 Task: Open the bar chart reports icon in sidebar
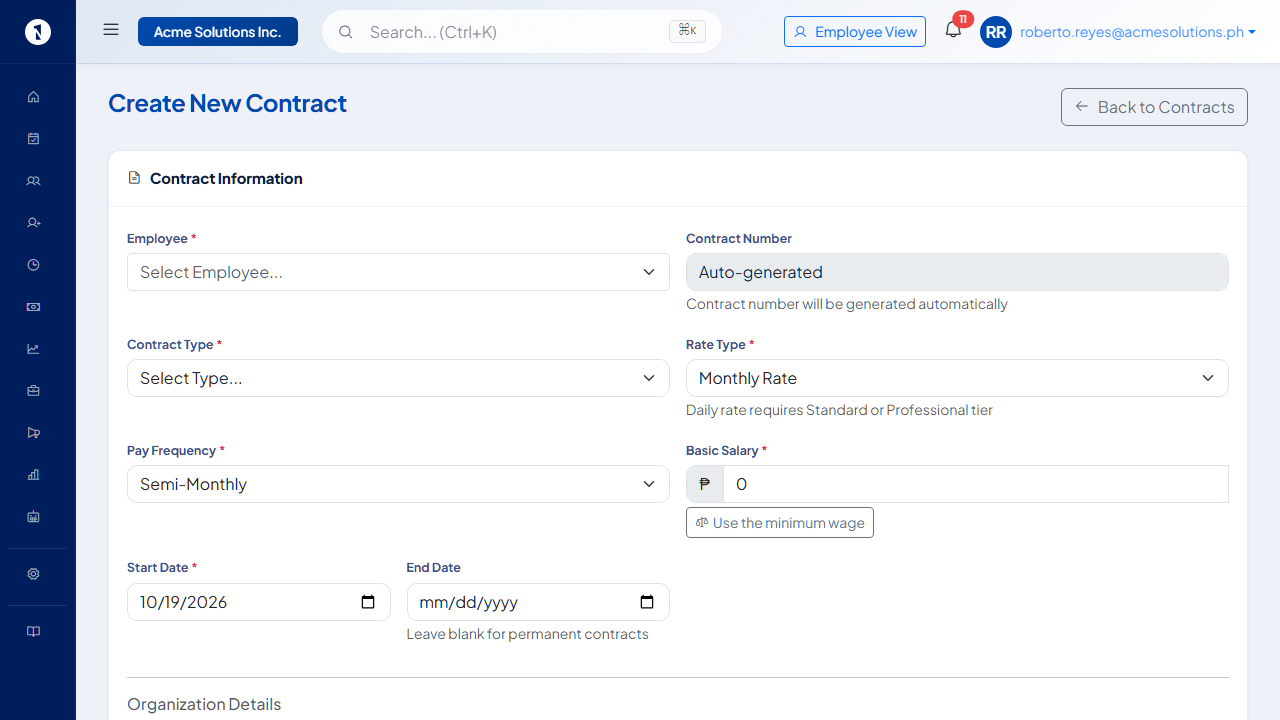(33, 475)
